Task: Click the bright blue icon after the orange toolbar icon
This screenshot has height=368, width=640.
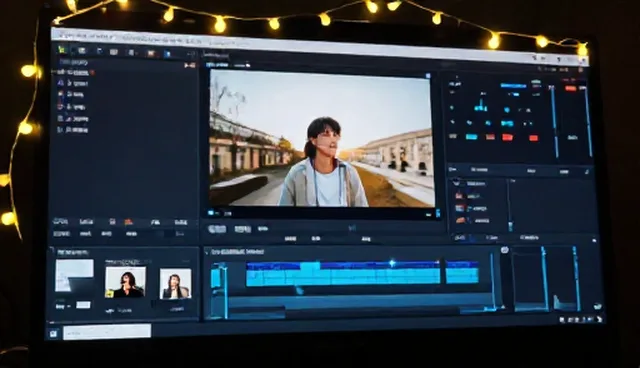Action: (x=167, y=54)
